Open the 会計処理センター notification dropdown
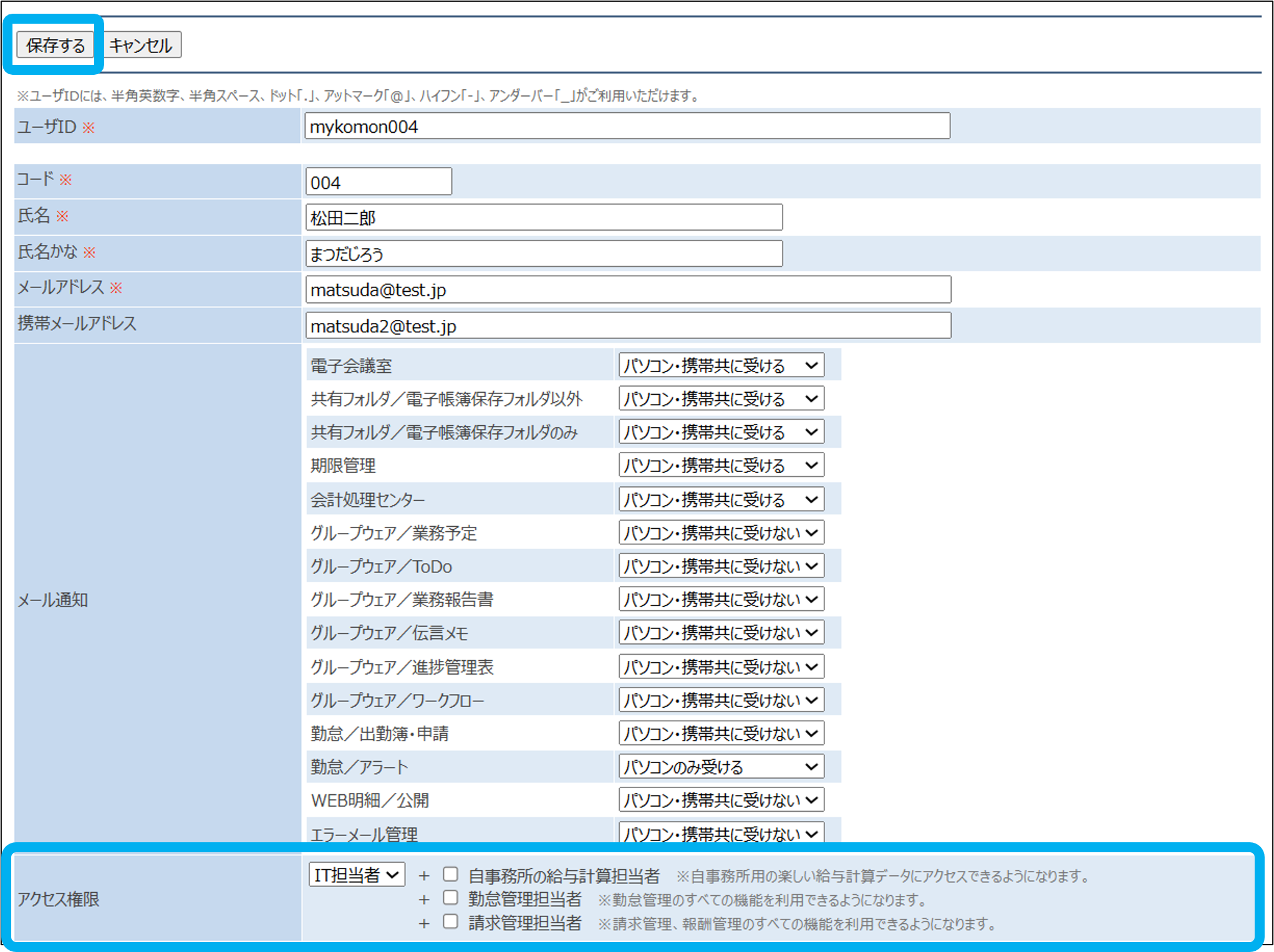The height and width of the screenshot is (952, 1274). [x=721, y=499]
